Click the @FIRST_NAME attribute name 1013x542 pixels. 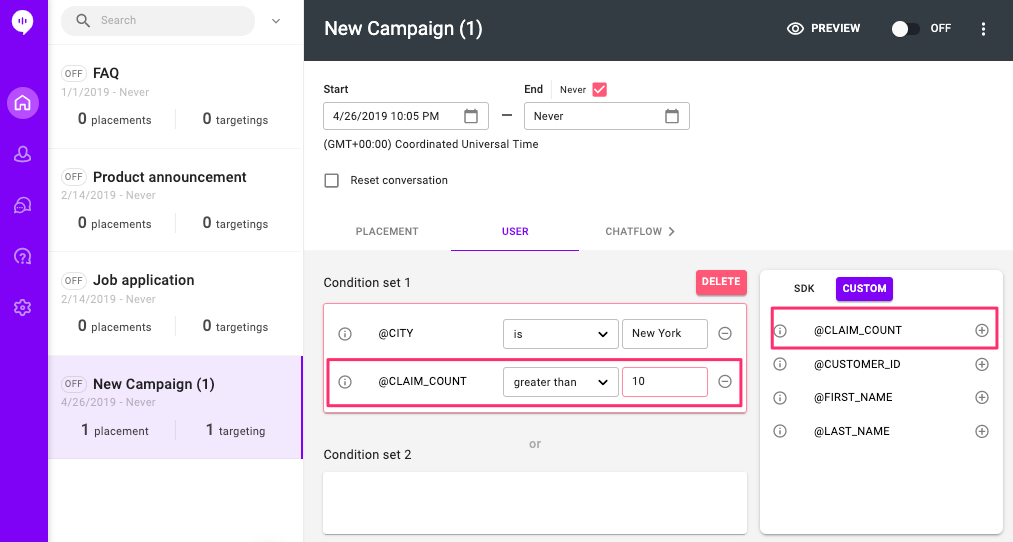(853, 397)
